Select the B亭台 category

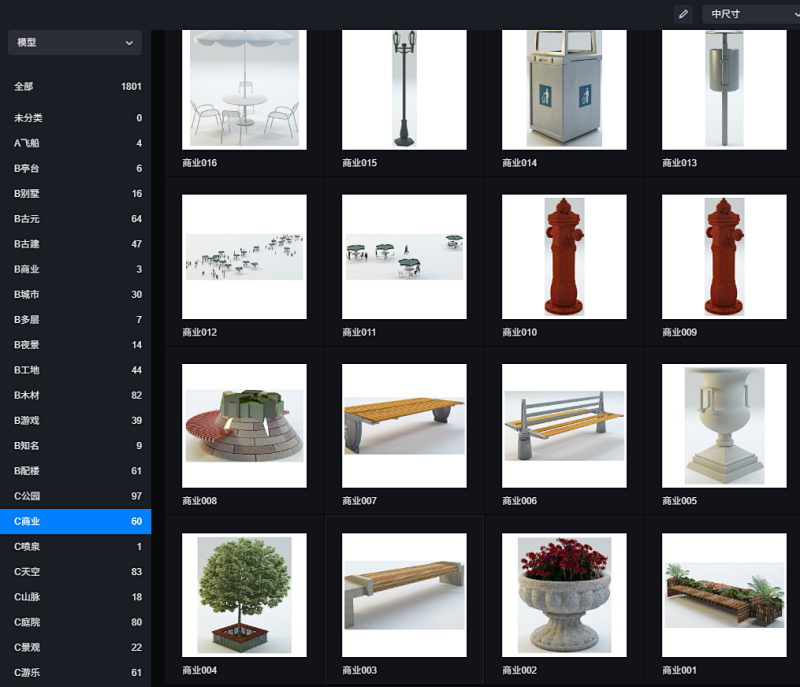click(76, 168)
